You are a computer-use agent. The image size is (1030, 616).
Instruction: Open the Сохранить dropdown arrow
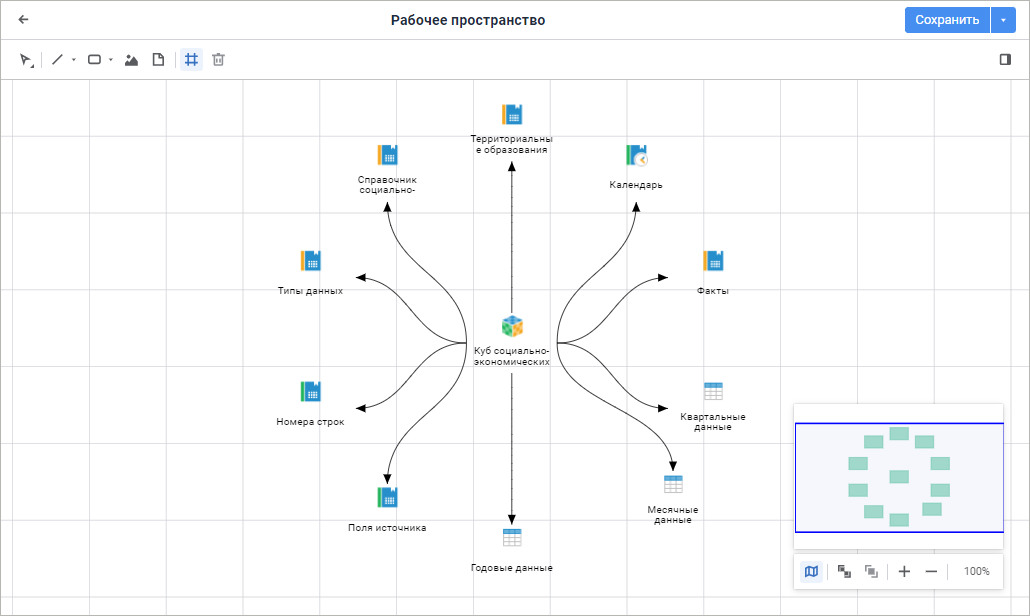click(1003, 20)
